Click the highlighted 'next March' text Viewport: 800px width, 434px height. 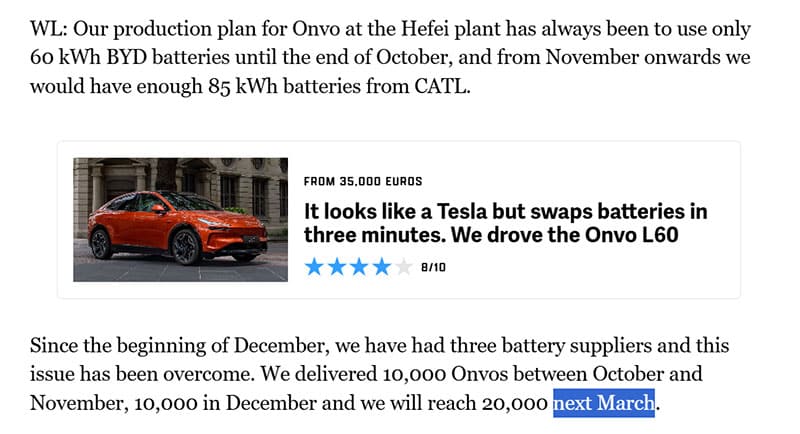point(605,403)
